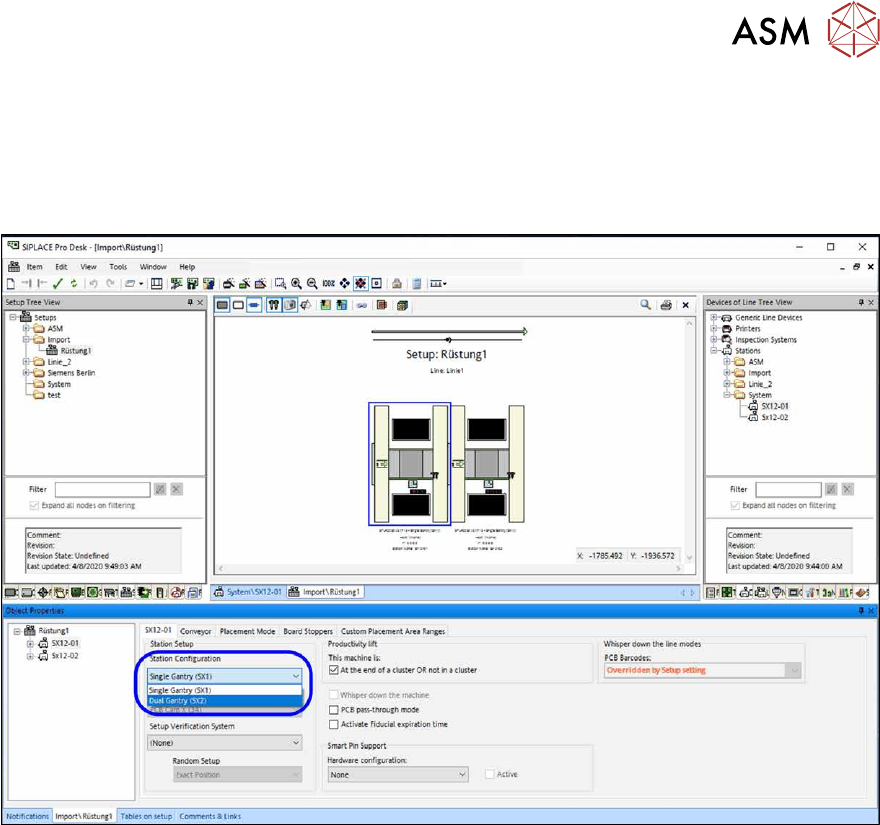
Task: Open the Station Configuration combo box
Action: click(224, 676)
